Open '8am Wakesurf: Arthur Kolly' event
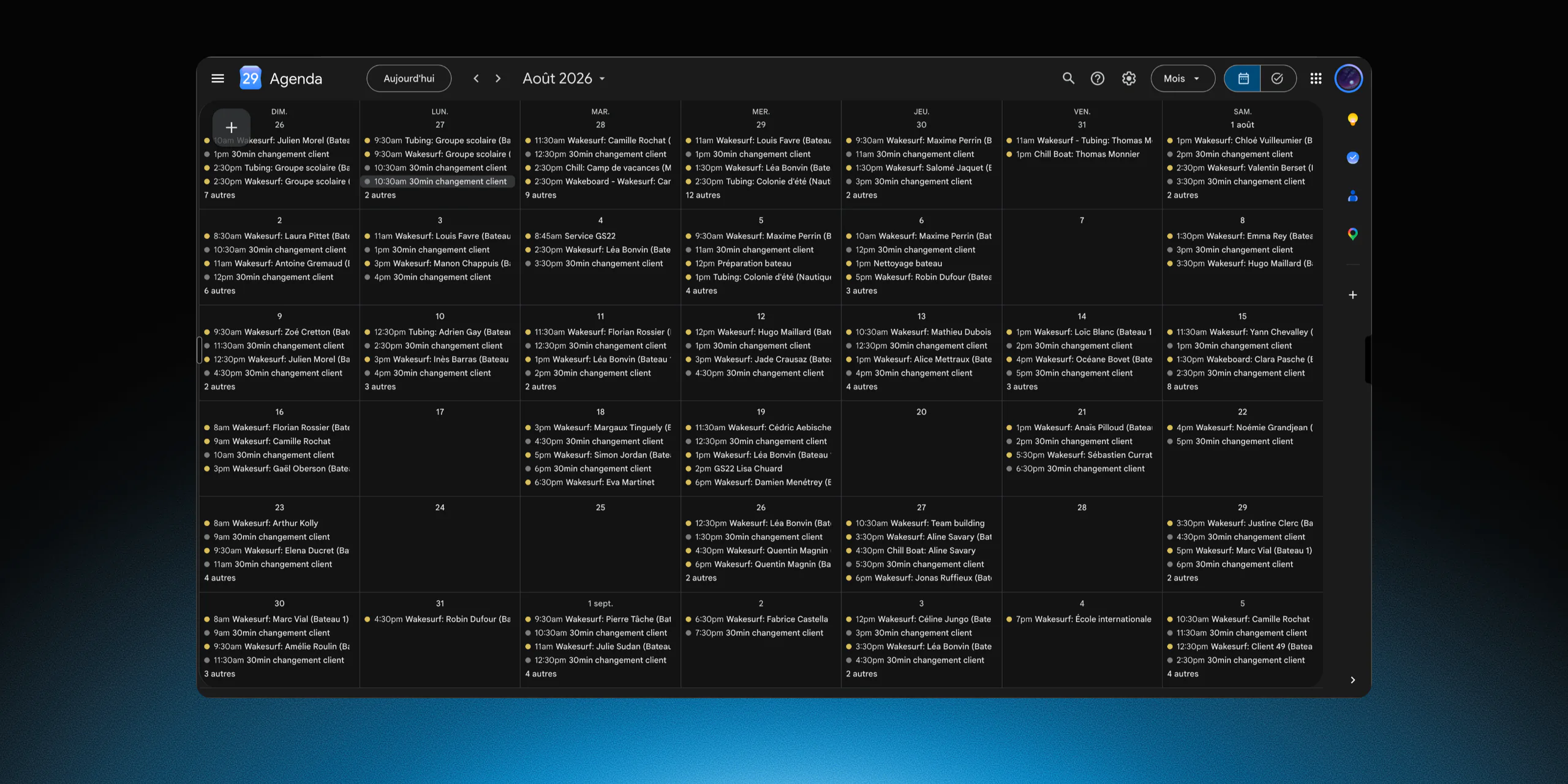The width and height of the screenshot is (1568, 784). 277,524
